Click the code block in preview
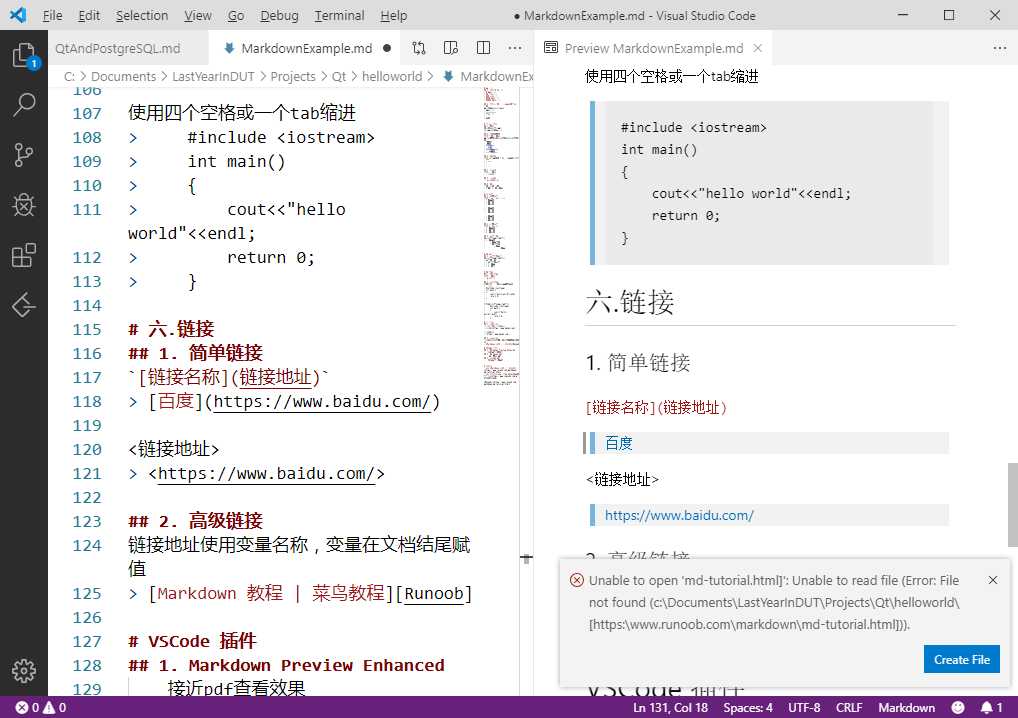Image resolution: width=1018 pixels, height=718 pixels. [769, 183]
